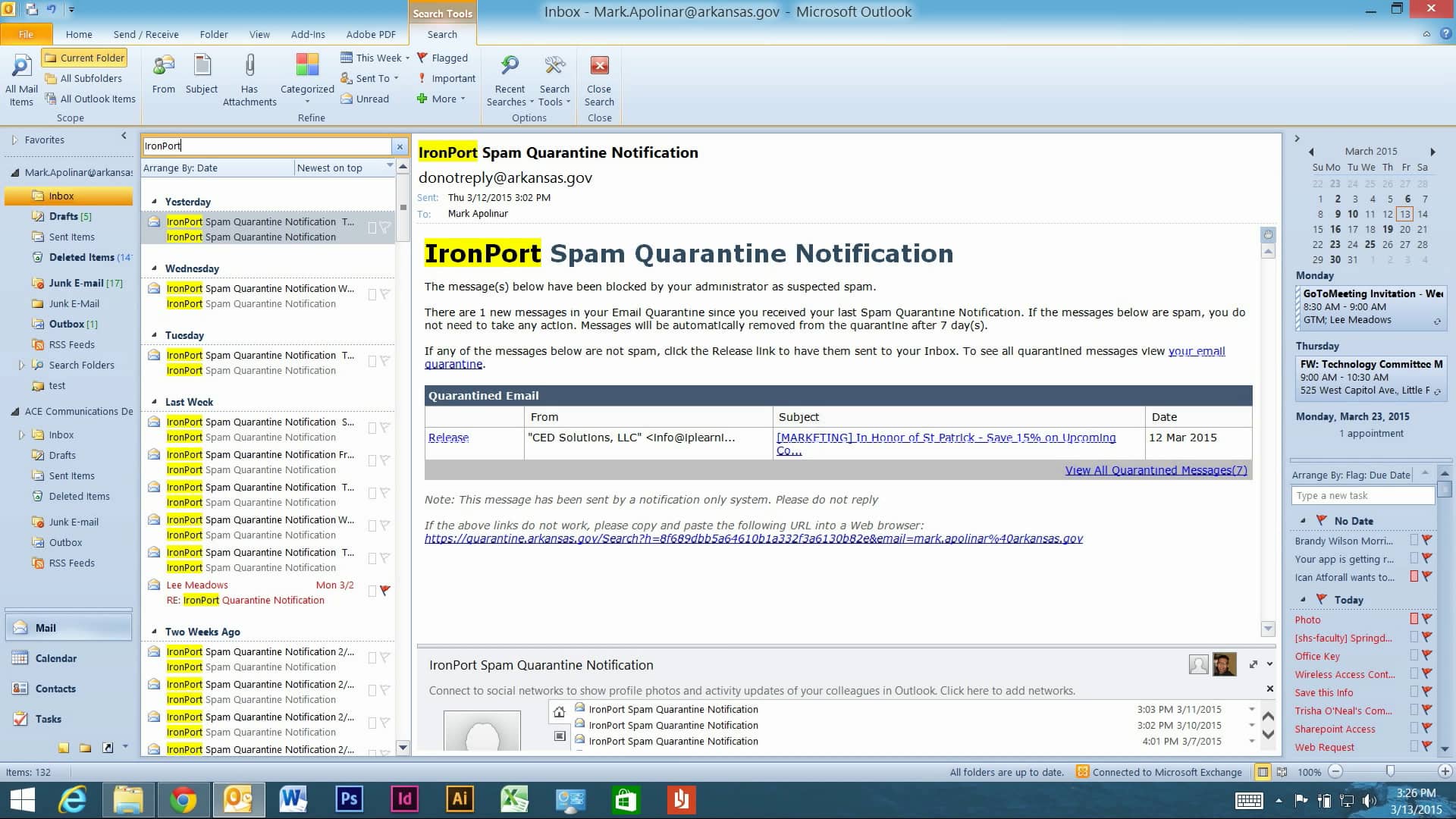The image size is (1456, 819).
Task: Click the Subject filter icon
Action: pyautogui.click(x=202, y=66)
